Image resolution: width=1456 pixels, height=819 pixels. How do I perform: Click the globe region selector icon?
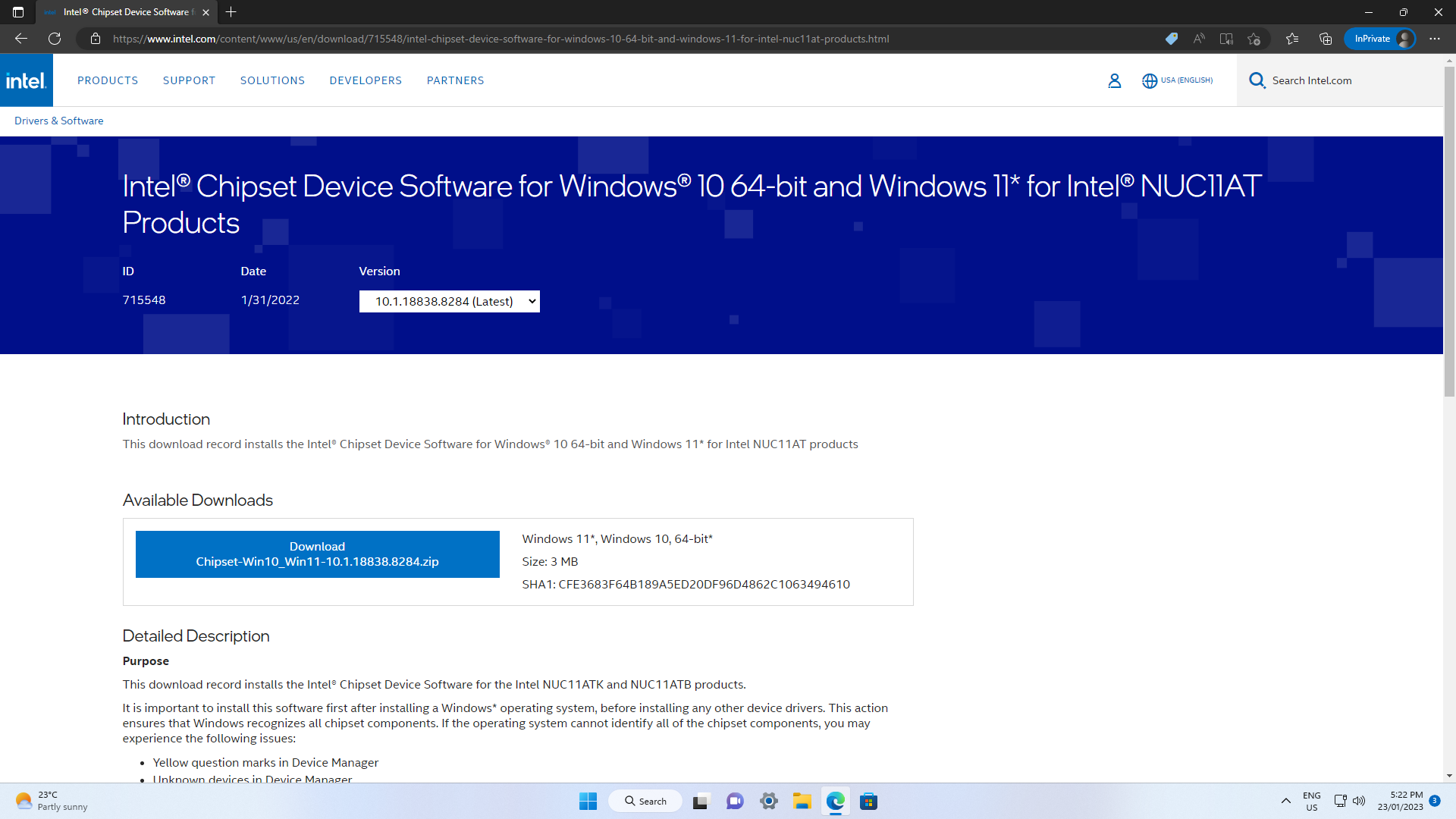(x=1150, y=80)
